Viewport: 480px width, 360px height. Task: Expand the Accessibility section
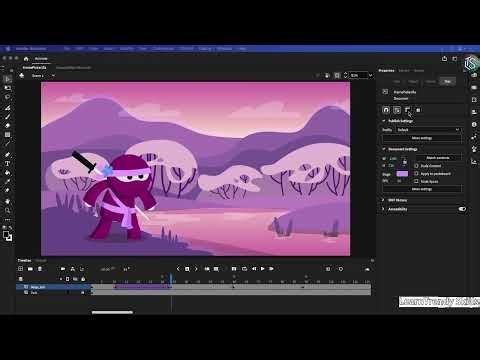383,209
